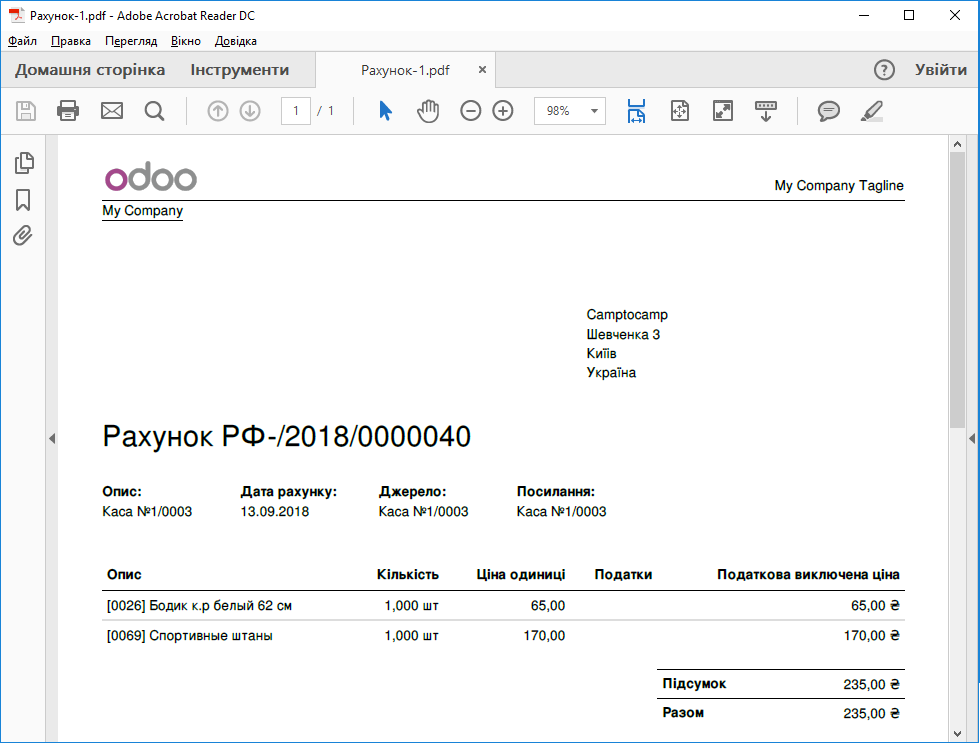Zoom out with the minus icon
The image size is (980, 743).
471,111
